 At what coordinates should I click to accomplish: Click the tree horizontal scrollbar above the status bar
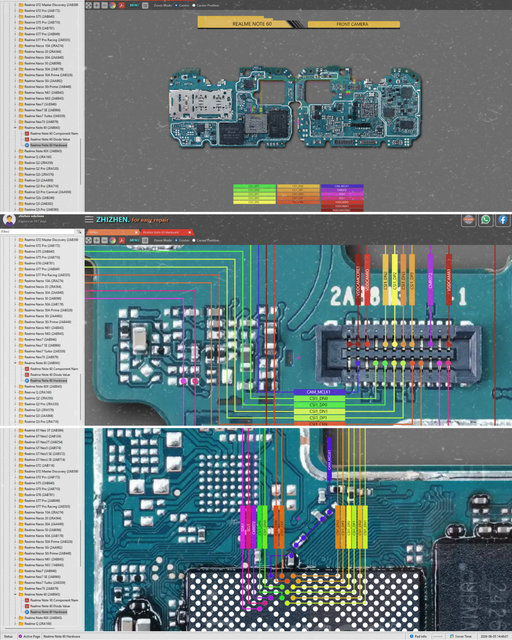tap(31, 628)
